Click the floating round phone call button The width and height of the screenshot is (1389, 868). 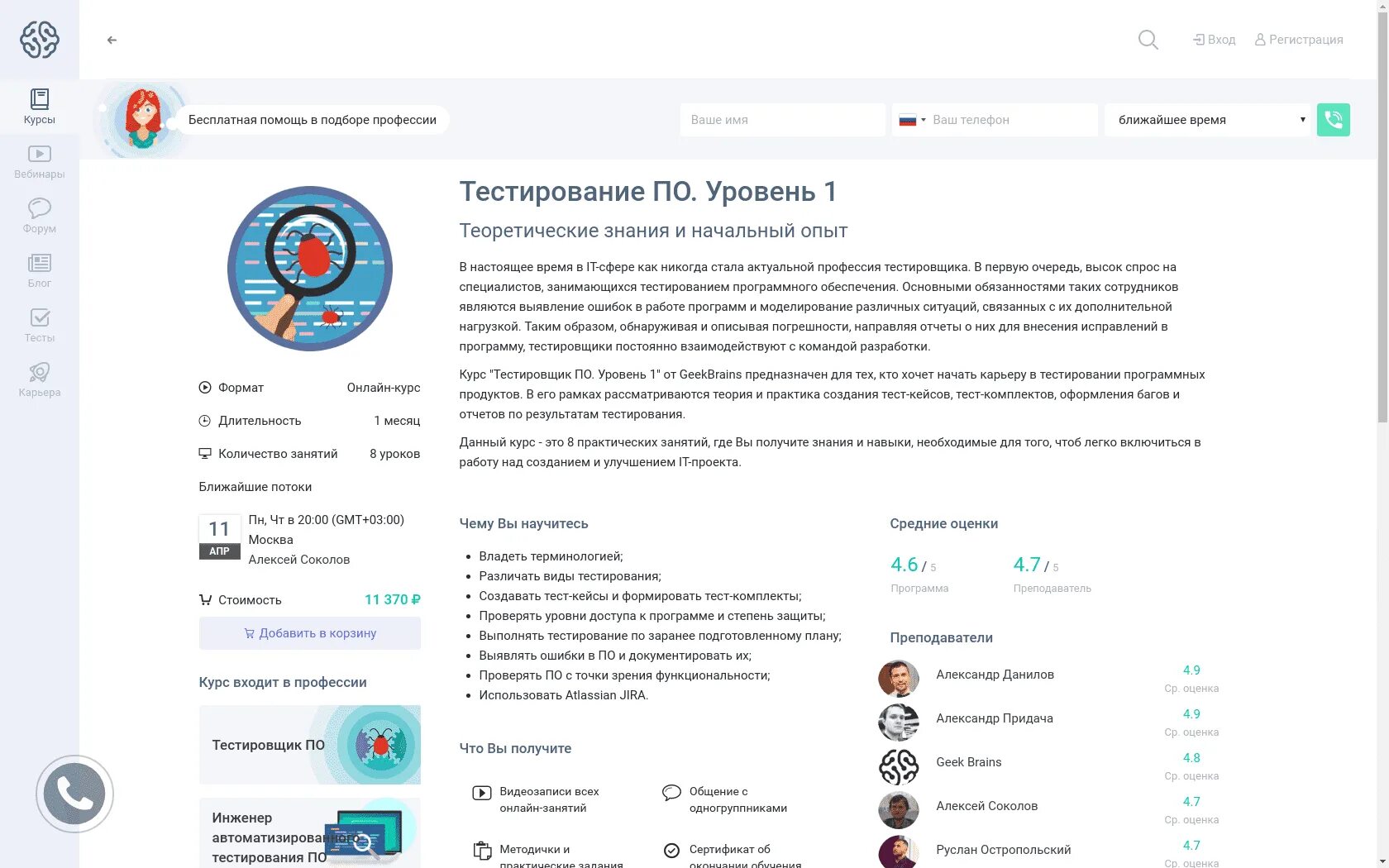74,794
